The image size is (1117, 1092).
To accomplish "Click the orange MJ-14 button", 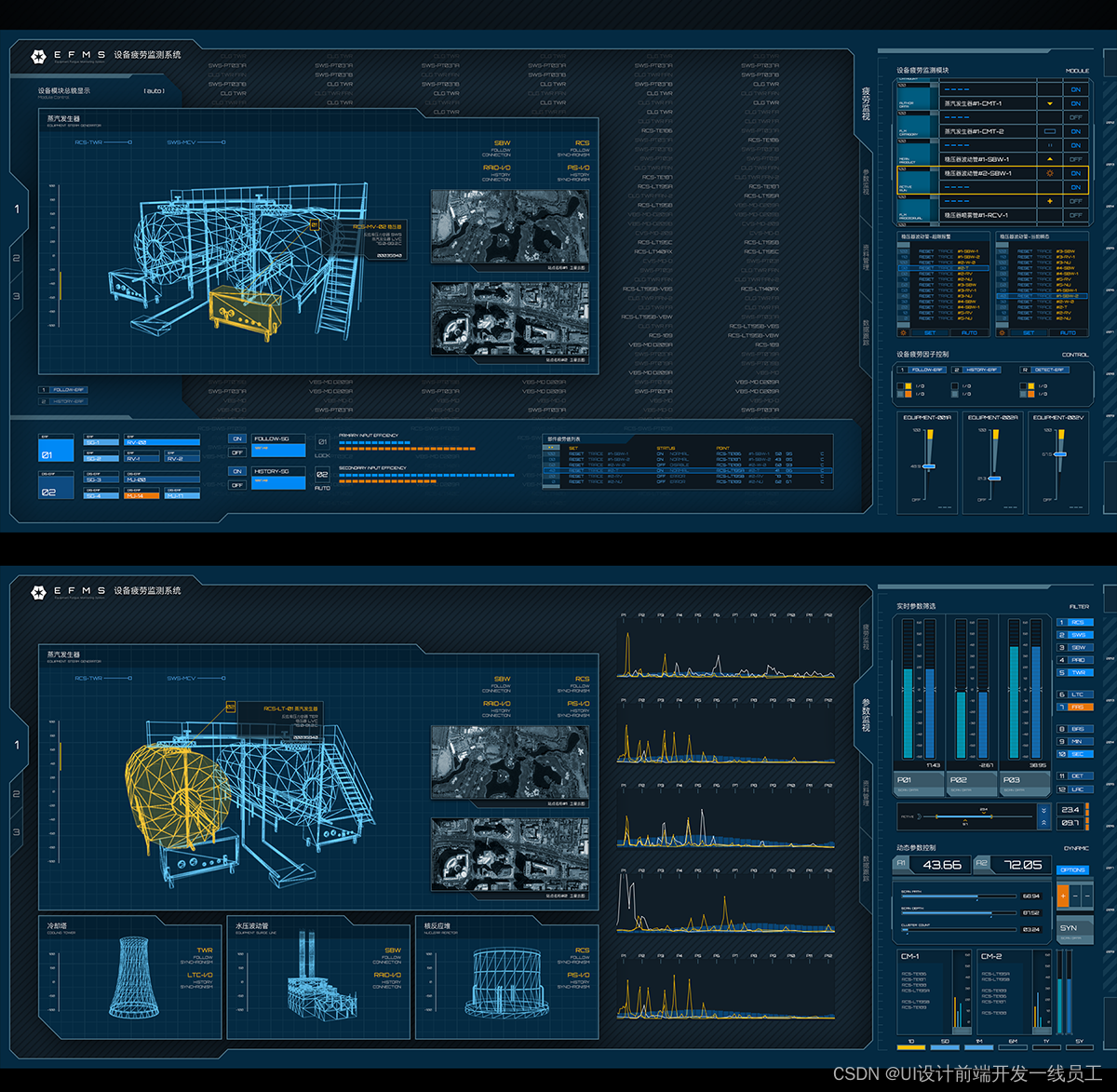I will click(x=142, y=495).
